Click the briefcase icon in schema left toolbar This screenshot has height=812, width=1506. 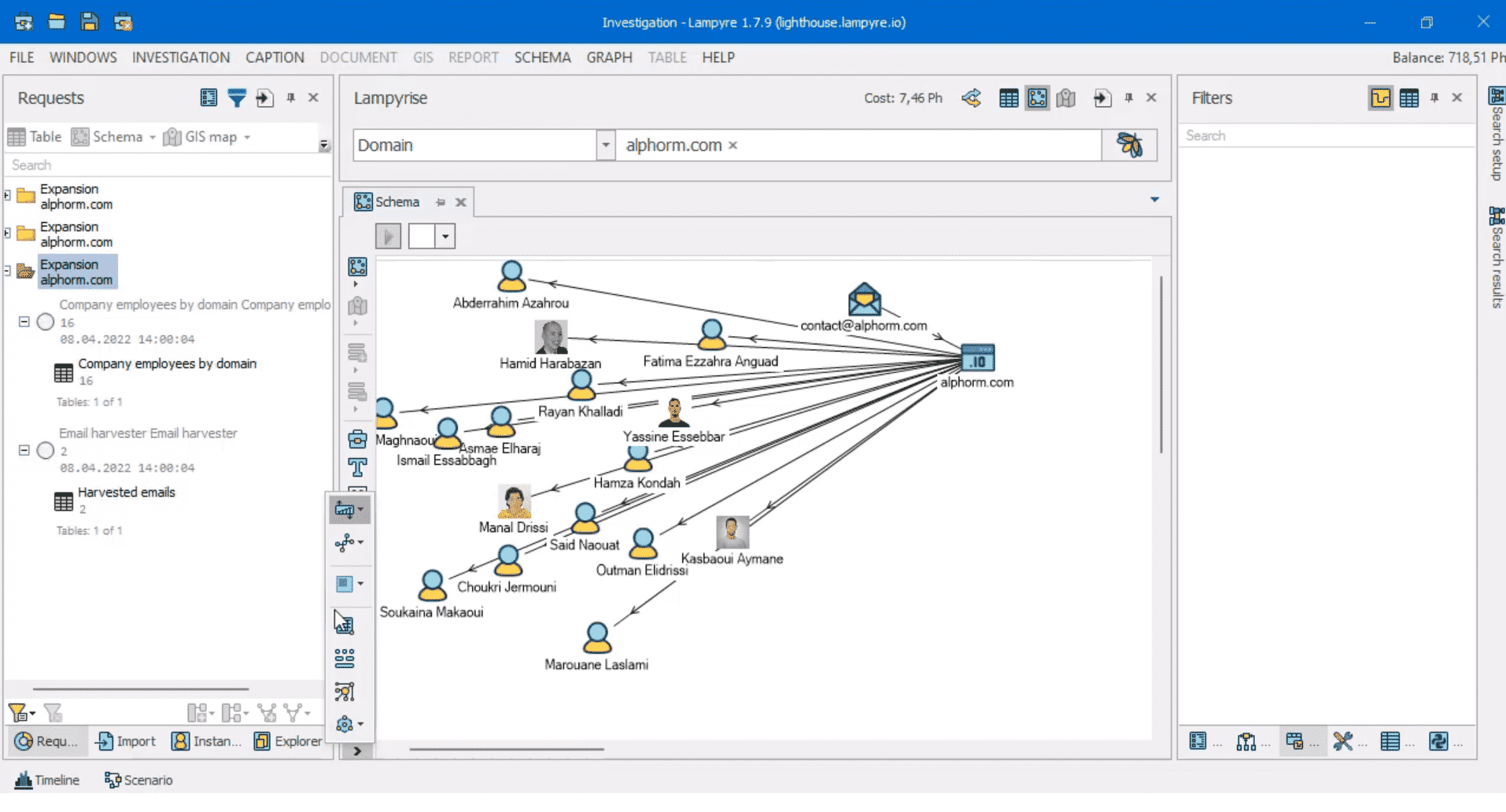click(x=357, y=439)
